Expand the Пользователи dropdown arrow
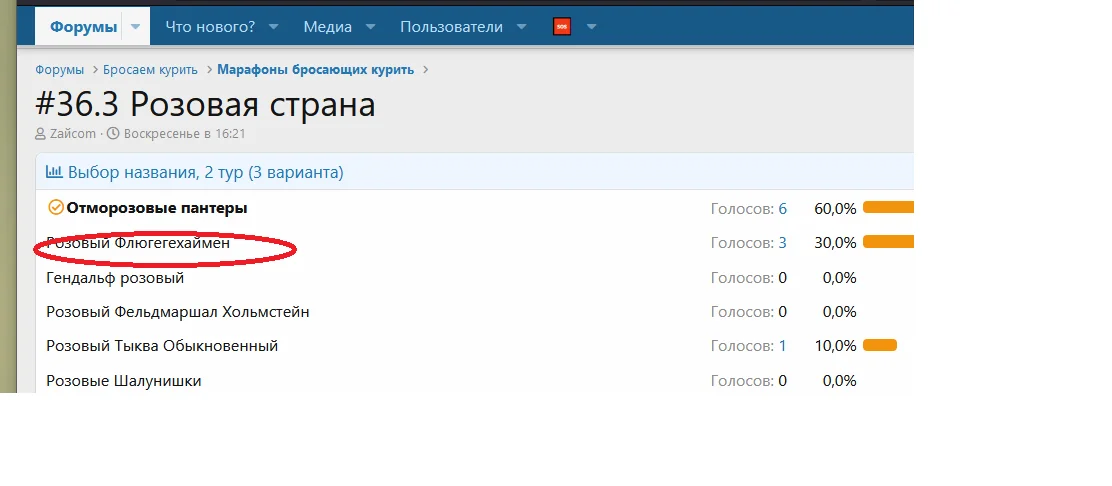The image size is (1112, 486). (521, 27)
